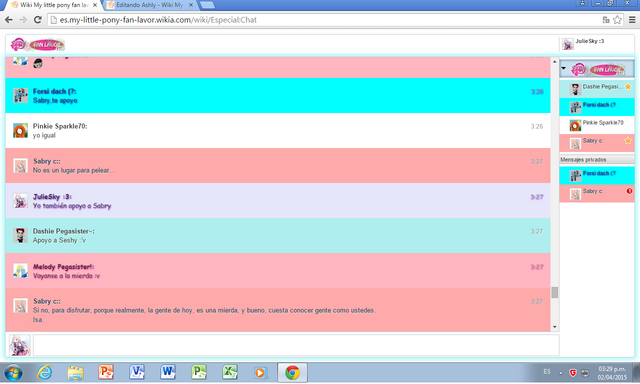Open the JulieSky :3 profile header
Screen dimensions: 640x384
tap(597, 44)
